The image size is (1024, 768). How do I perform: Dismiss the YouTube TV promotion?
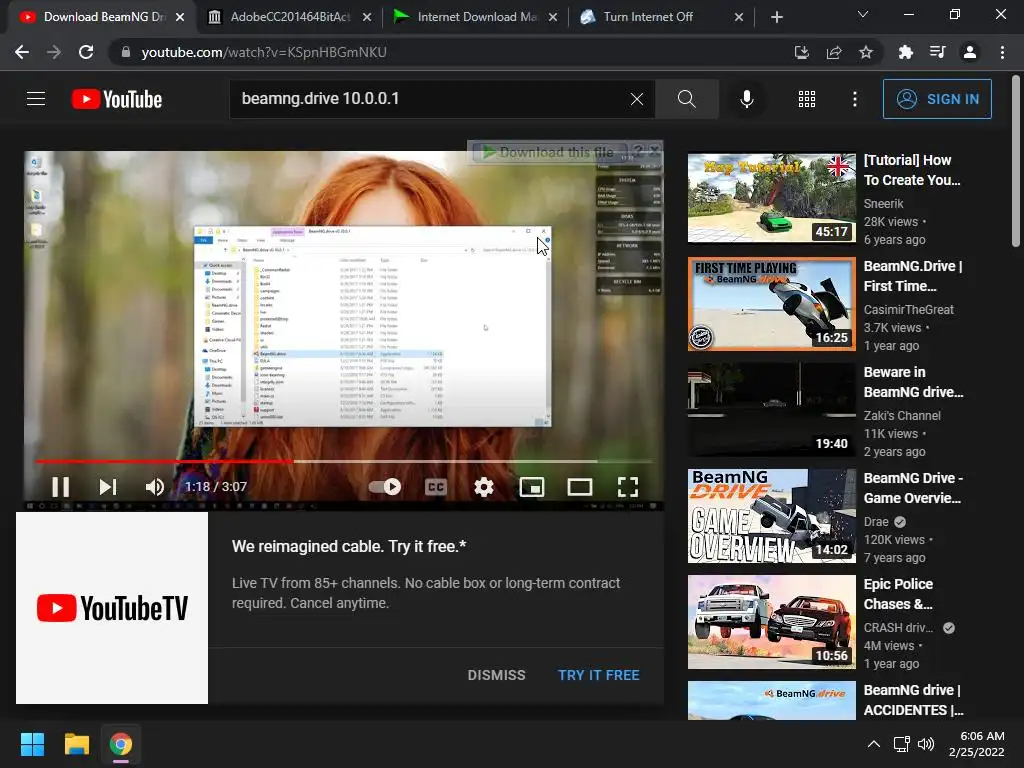click(496, 675)
